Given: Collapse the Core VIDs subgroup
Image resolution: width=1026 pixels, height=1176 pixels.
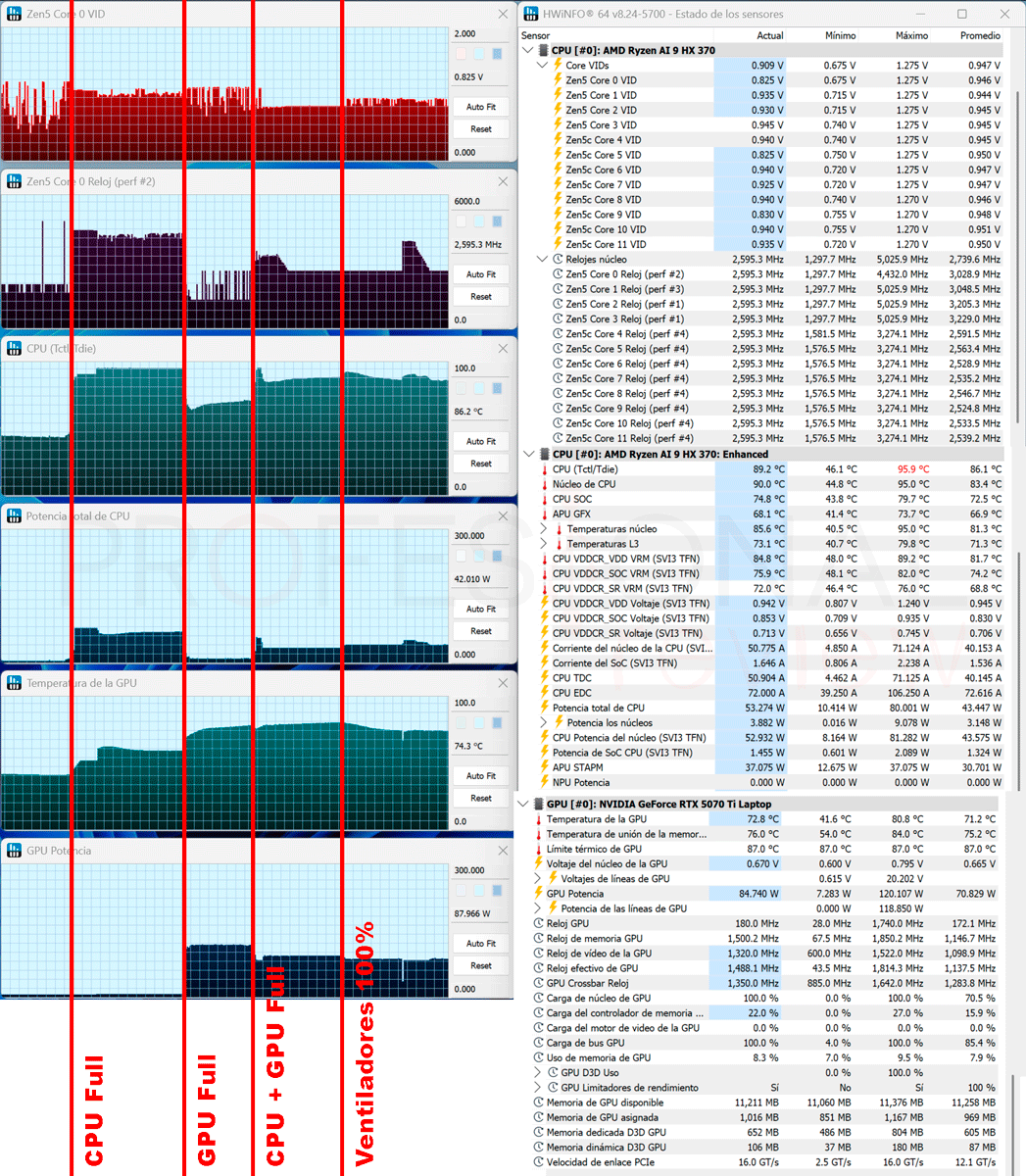Looking at the screenshot, I should [544, 66].
